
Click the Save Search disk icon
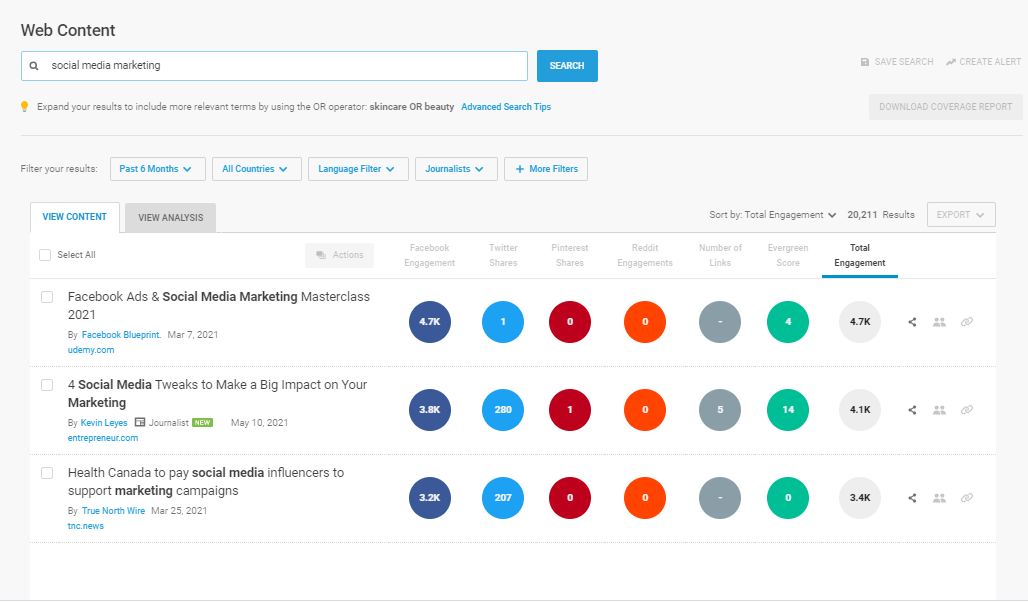(x=865, y=62)
